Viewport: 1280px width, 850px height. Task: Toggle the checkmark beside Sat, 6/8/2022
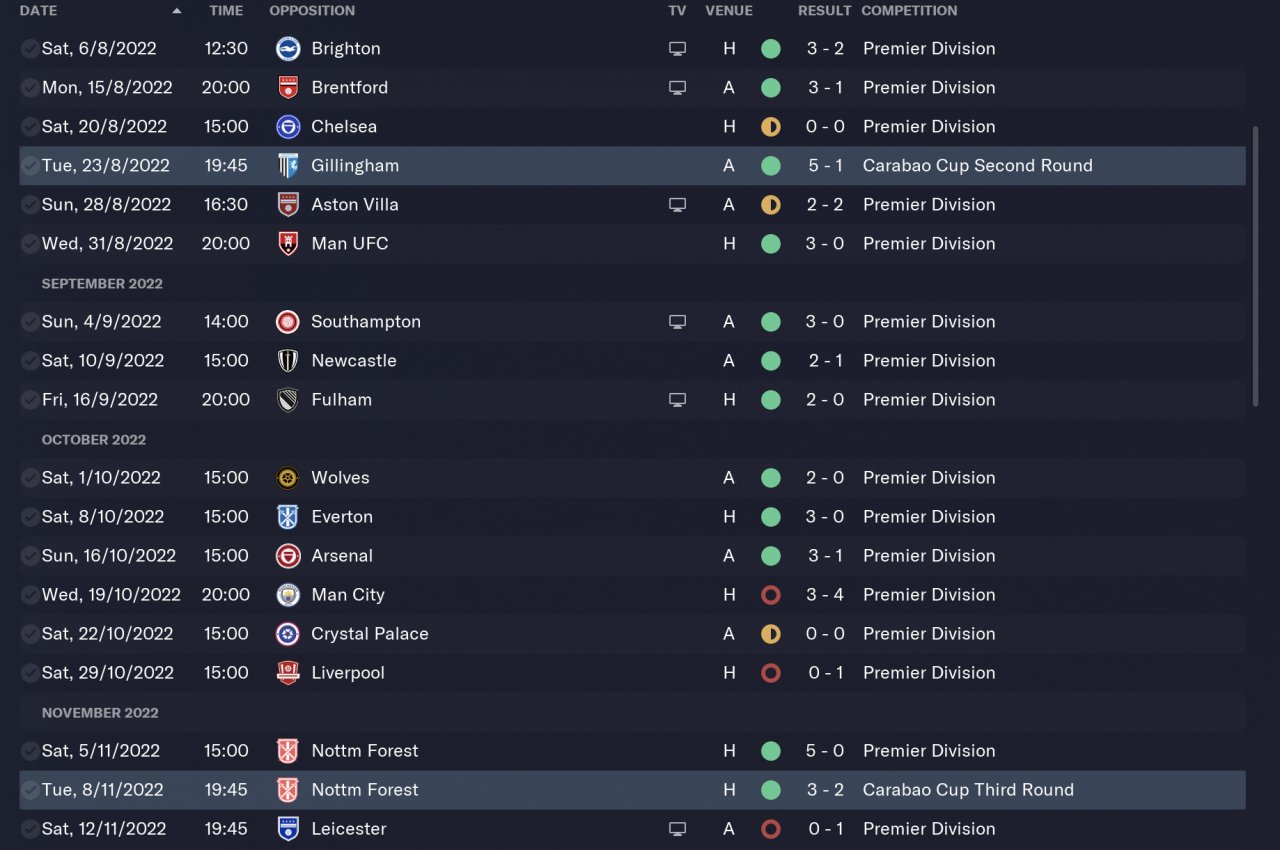30,48
